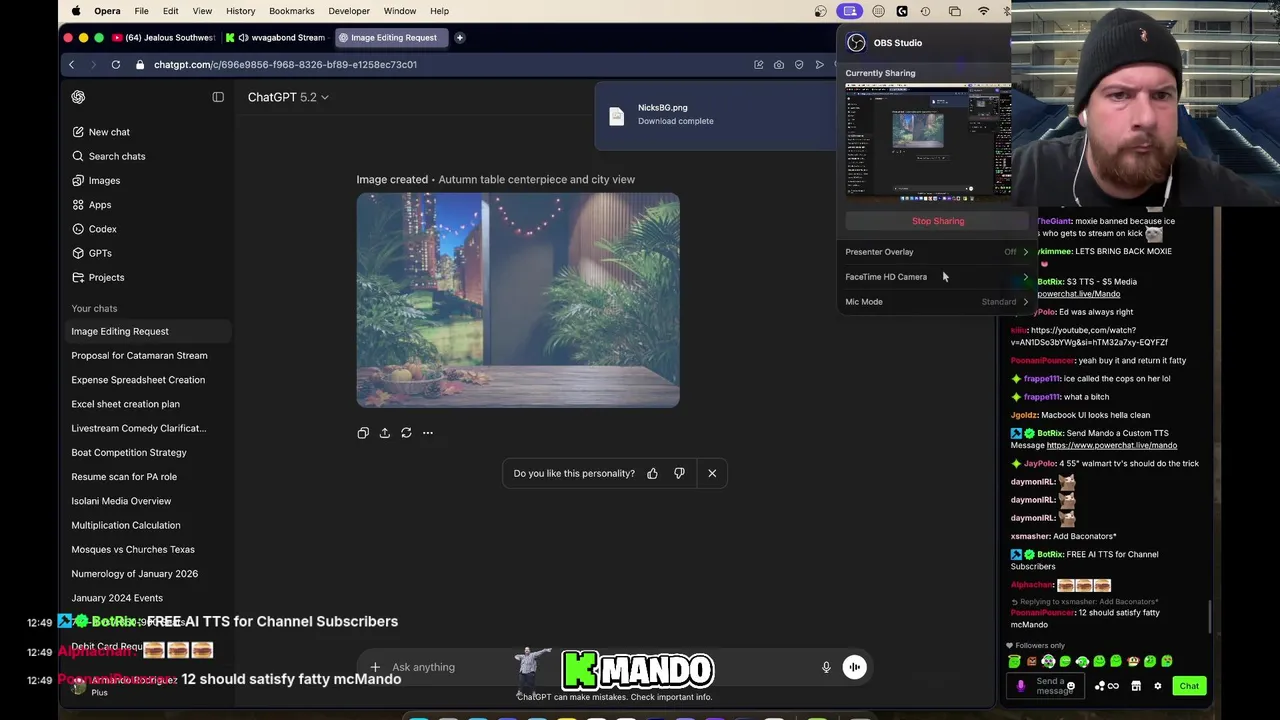Regenerate the image response
This screenshot has height=720, width=1280.
tap(406, 433)
